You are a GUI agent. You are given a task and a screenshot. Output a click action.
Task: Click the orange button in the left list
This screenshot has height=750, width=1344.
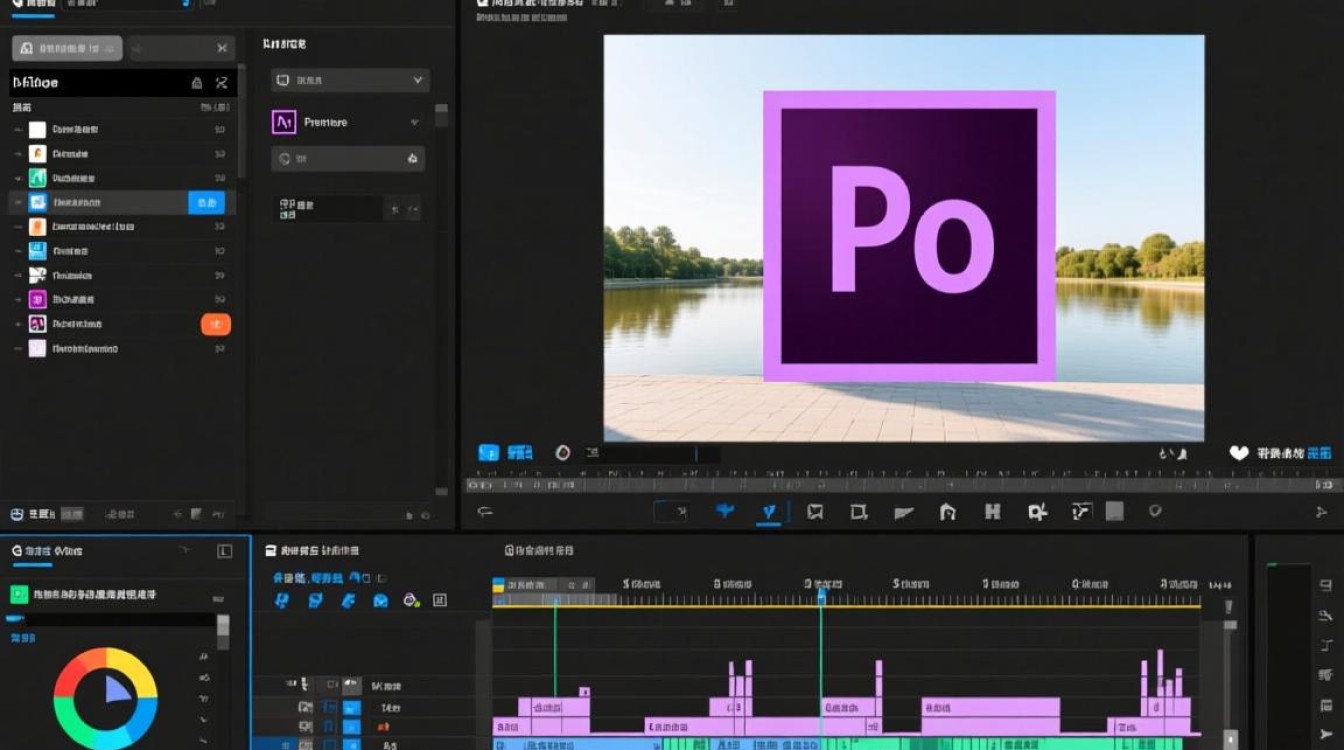click(216, 324)
